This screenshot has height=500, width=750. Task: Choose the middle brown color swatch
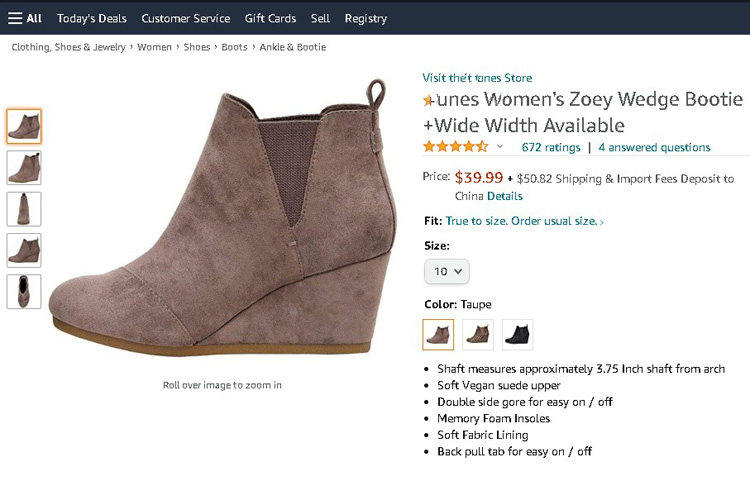pyautogui.click(x=478, y=334)
